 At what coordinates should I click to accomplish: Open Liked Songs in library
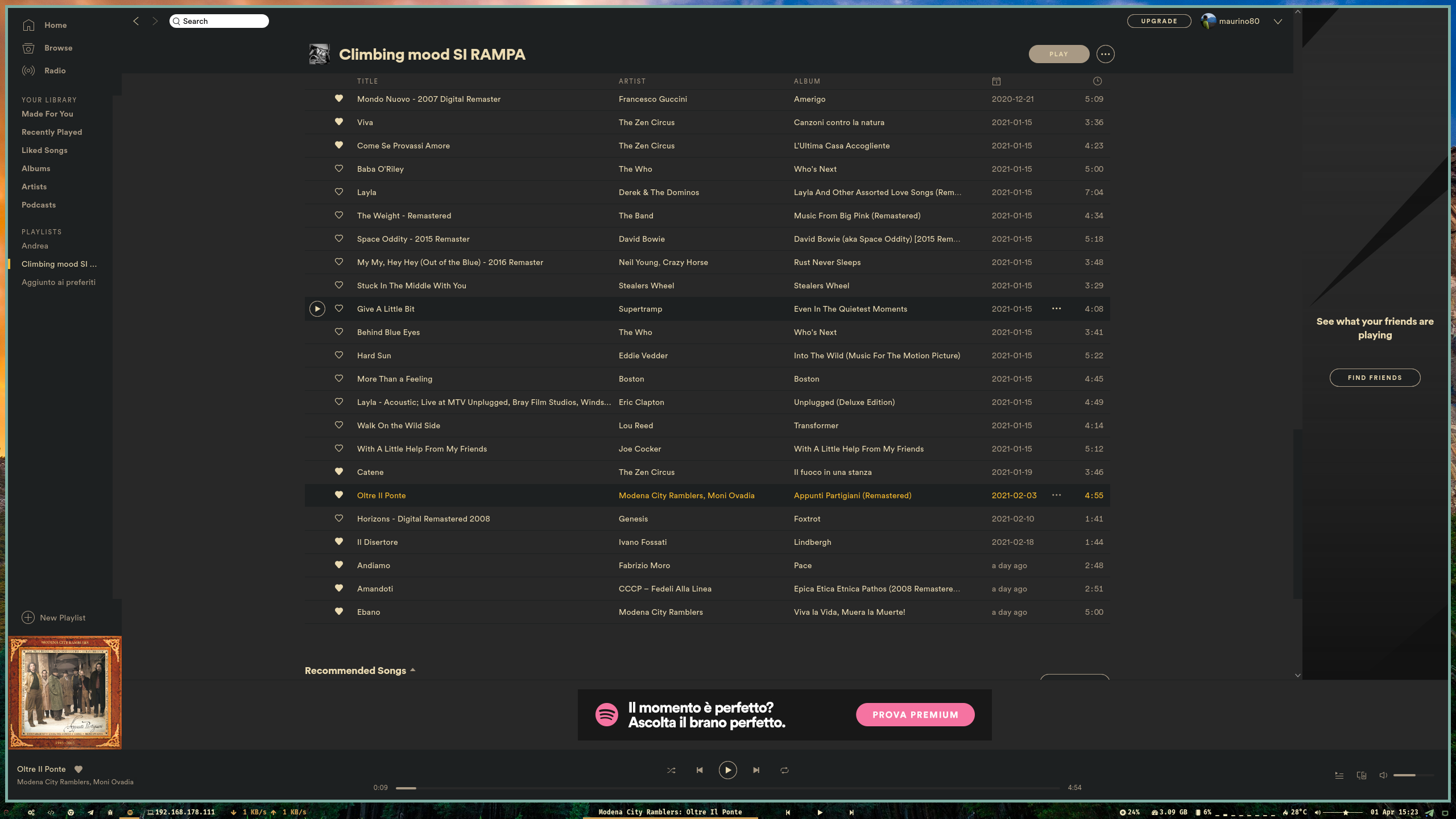click(x=44, y=150)
